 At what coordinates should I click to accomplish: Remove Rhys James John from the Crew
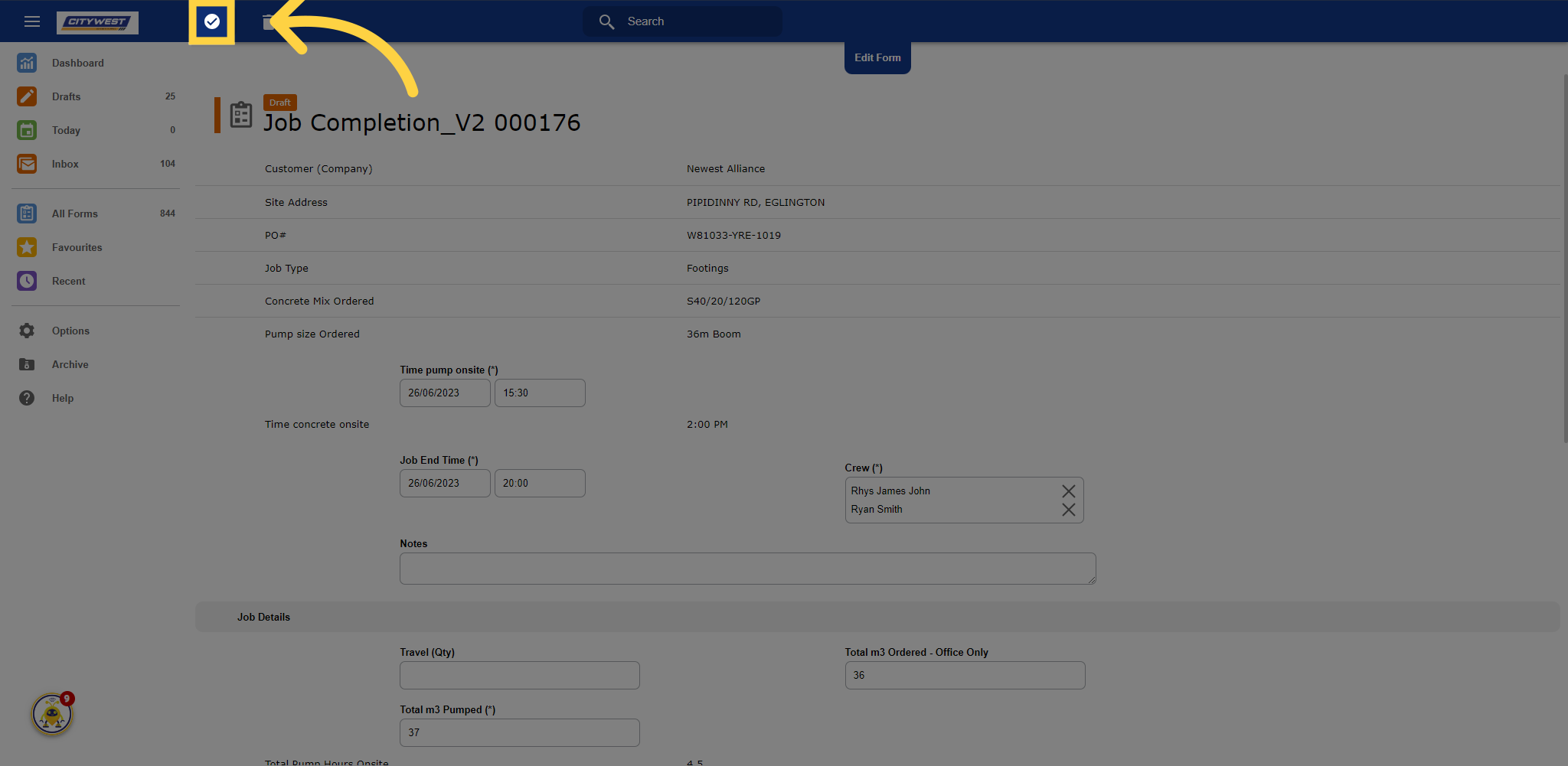click(x=1069, y=491)
